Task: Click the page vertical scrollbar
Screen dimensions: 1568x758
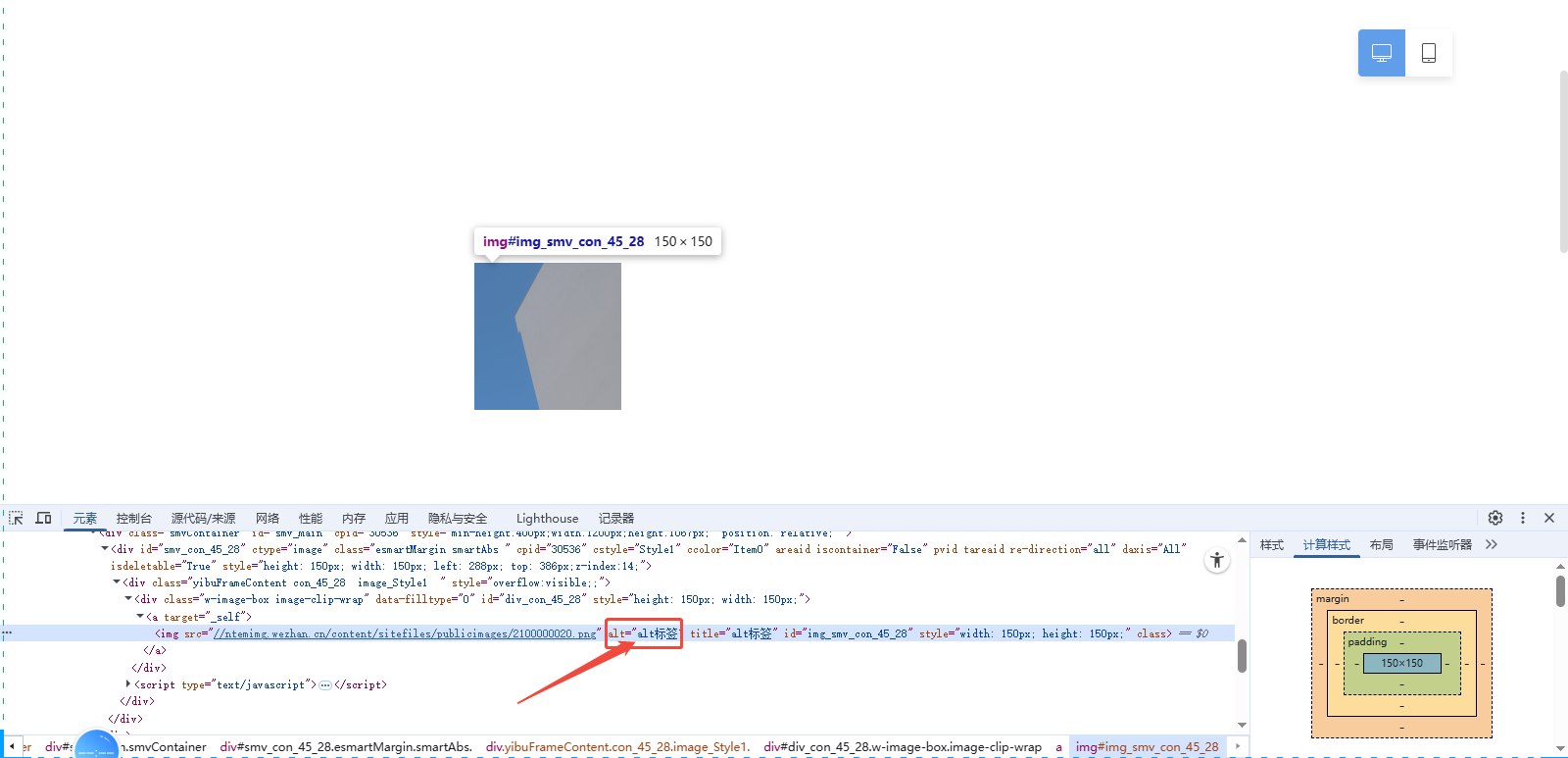Action: (x=1564, y=162)
